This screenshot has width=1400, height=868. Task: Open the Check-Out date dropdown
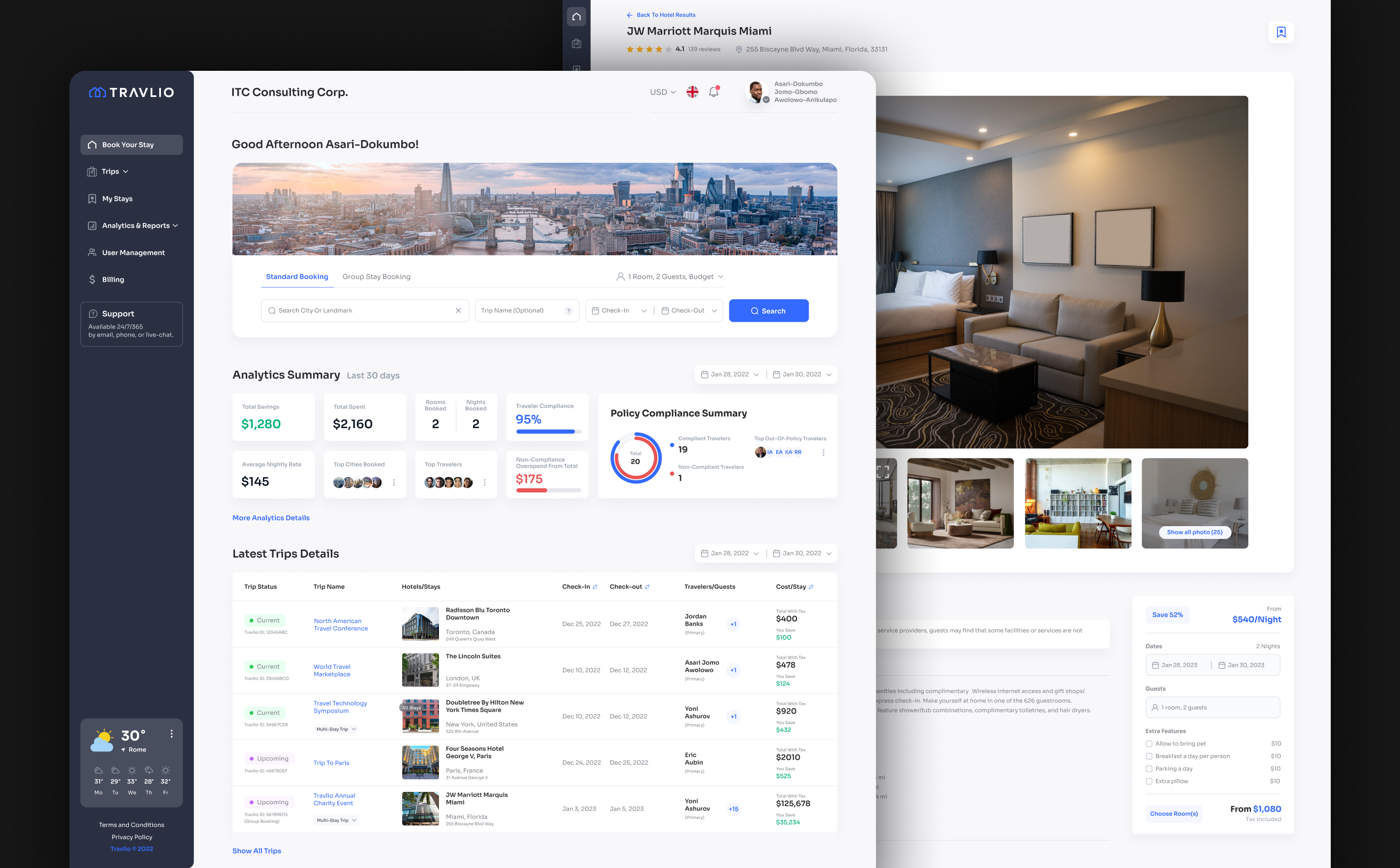[x=689, y=310]
